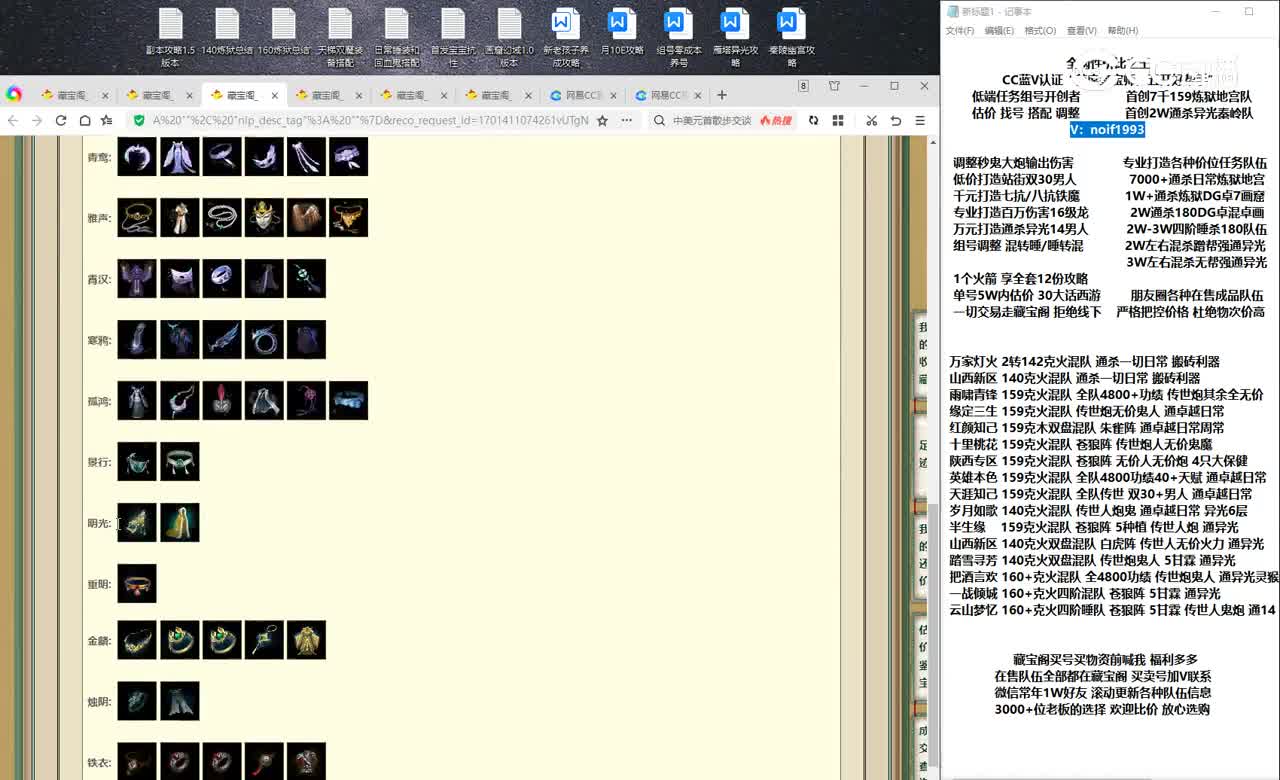Open new browser tab with plus

point(722,95)
